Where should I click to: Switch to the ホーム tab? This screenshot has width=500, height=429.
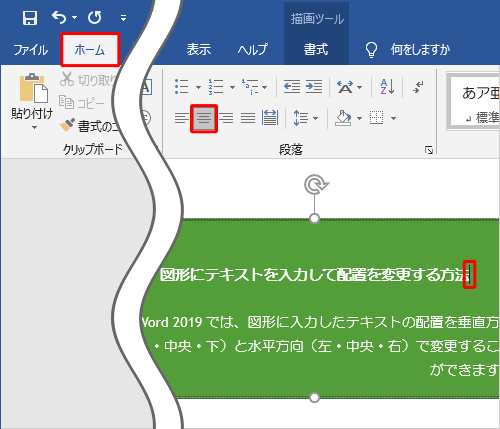click(90, 49)
